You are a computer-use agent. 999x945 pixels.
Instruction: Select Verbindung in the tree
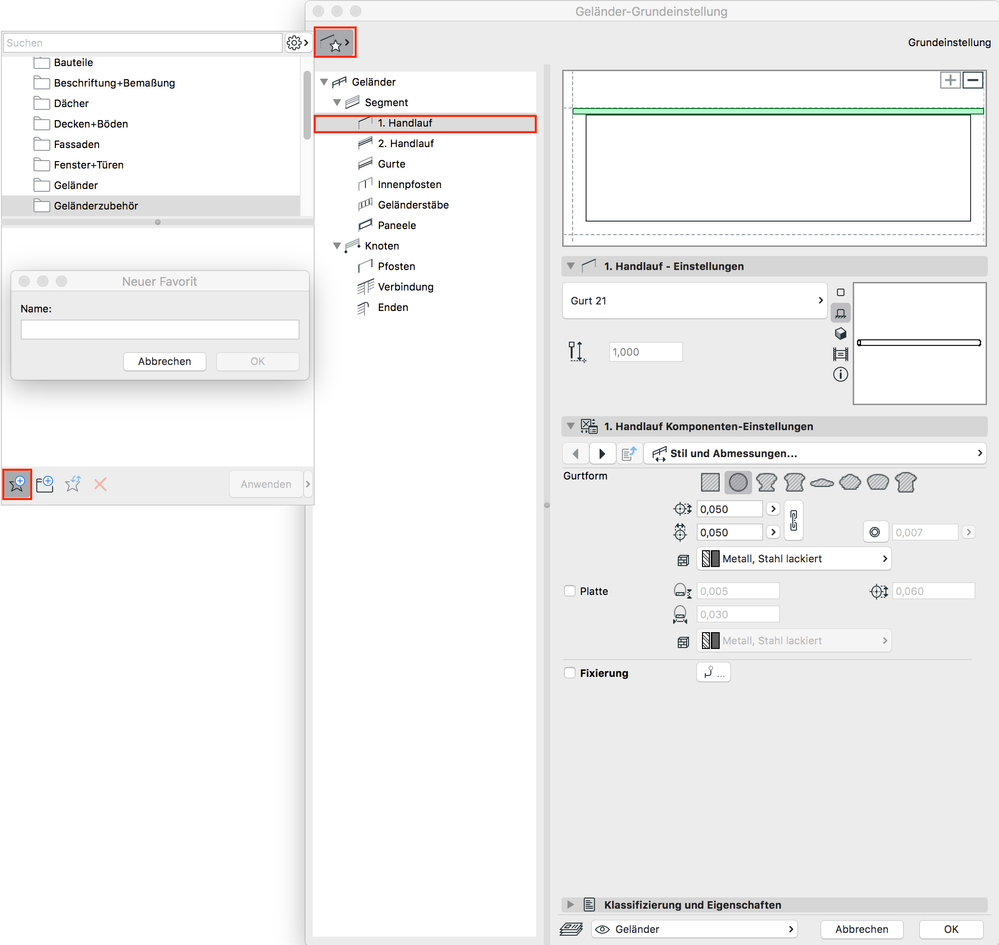tap(405, 287)
